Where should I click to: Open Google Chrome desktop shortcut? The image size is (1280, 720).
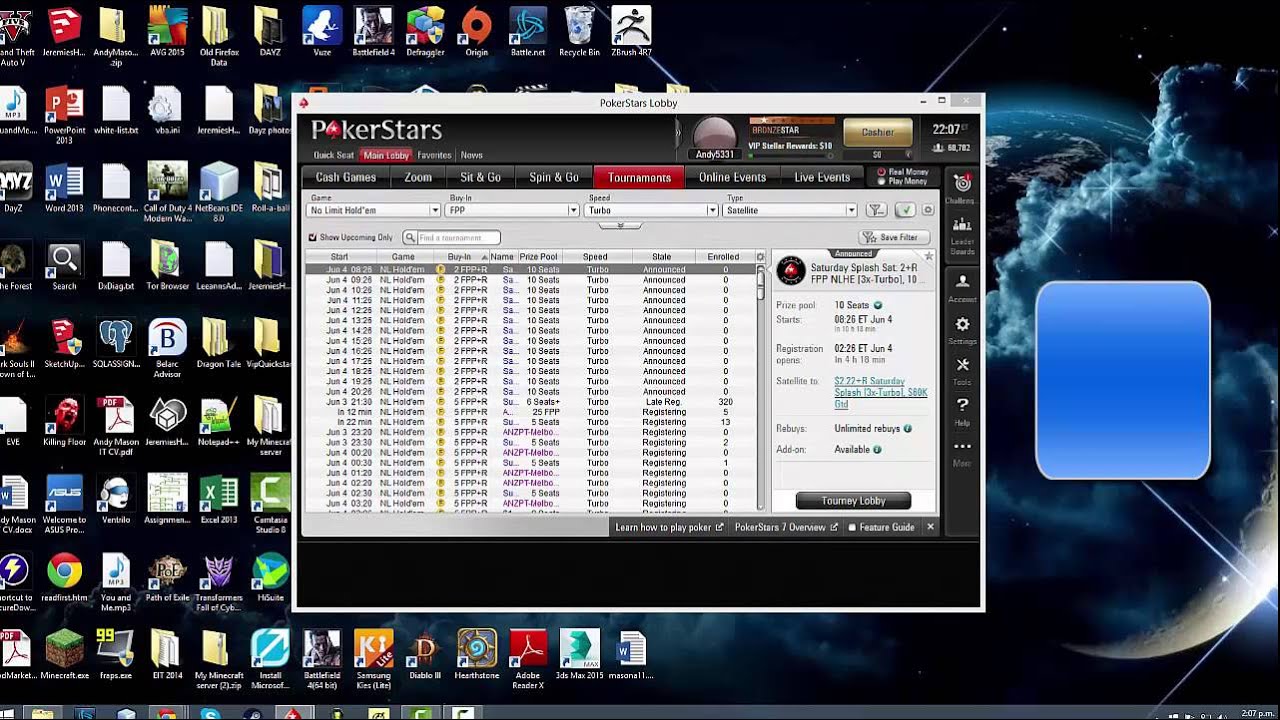[x=65, y=571]
